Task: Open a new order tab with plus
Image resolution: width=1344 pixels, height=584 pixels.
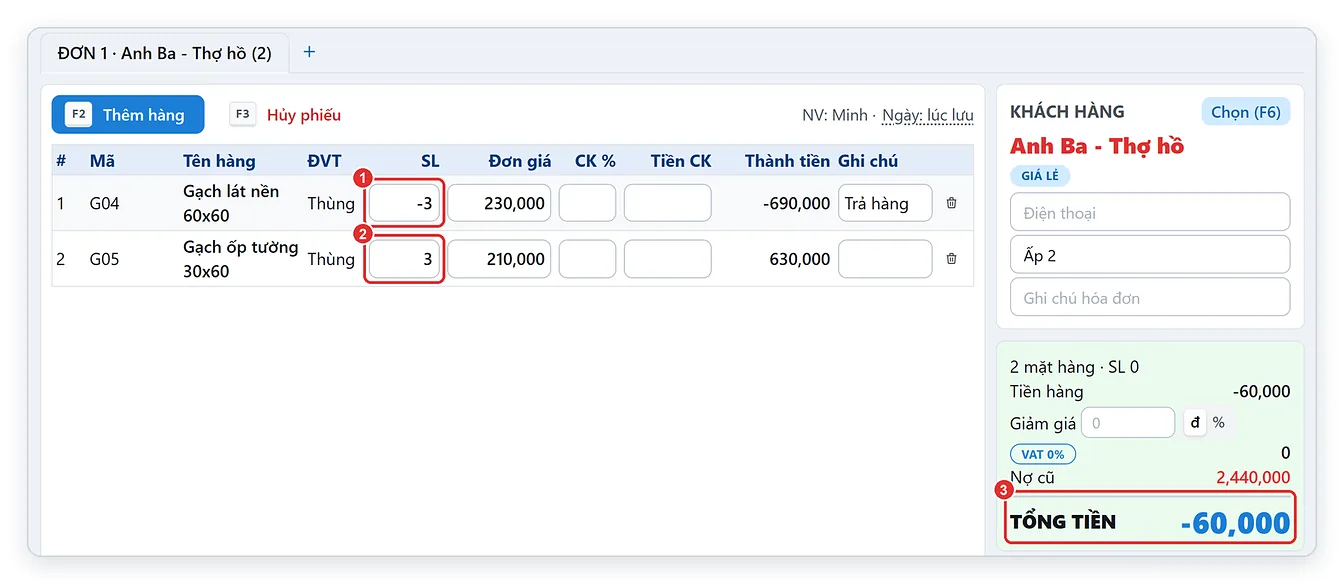Action: 309,52
